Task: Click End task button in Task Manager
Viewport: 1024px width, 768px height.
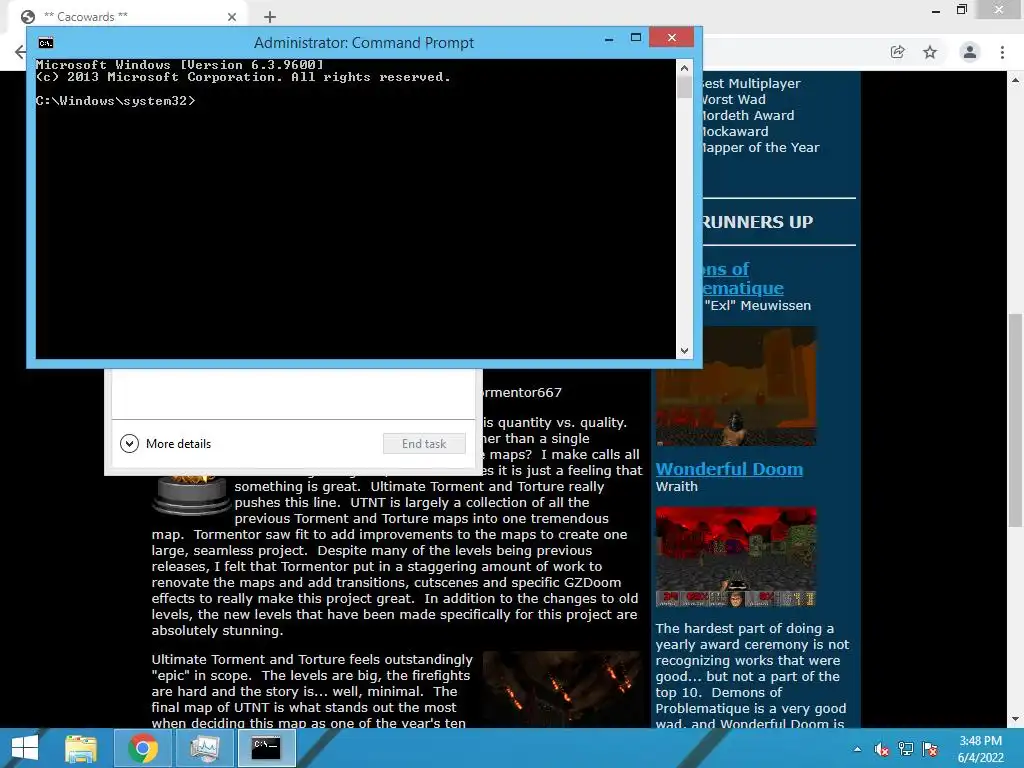Action: click(424, 444)
